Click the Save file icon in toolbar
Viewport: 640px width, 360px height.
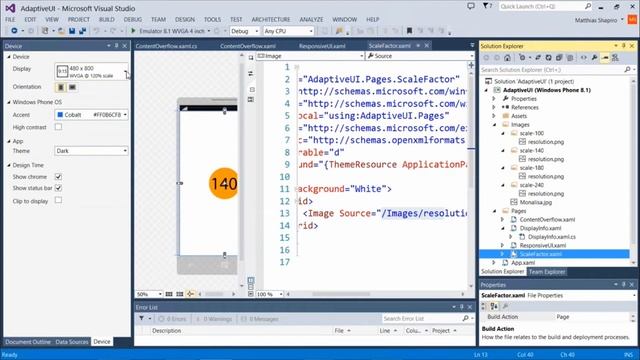pyautogui.click(x=72, y=31)
